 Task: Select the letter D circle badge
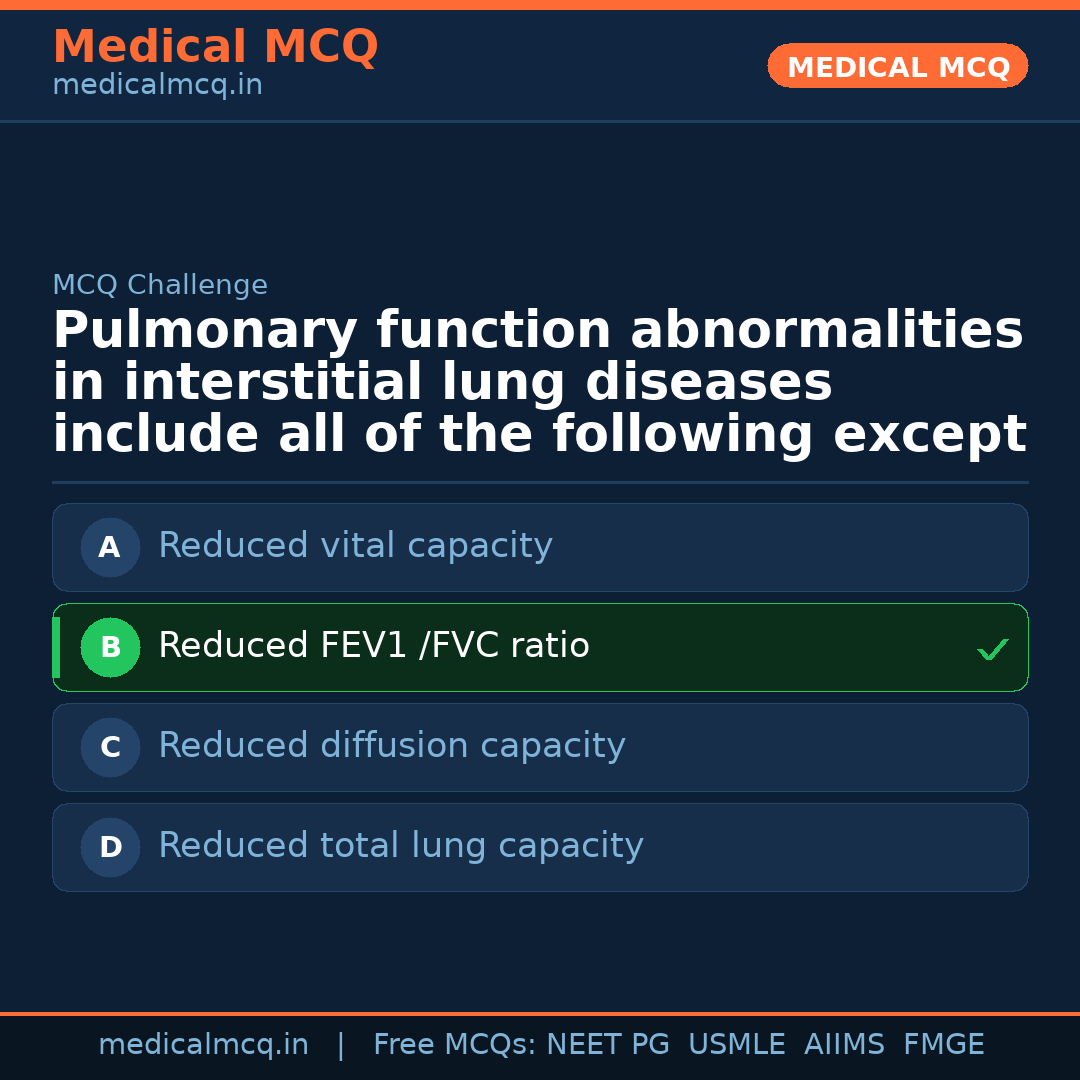110,847
